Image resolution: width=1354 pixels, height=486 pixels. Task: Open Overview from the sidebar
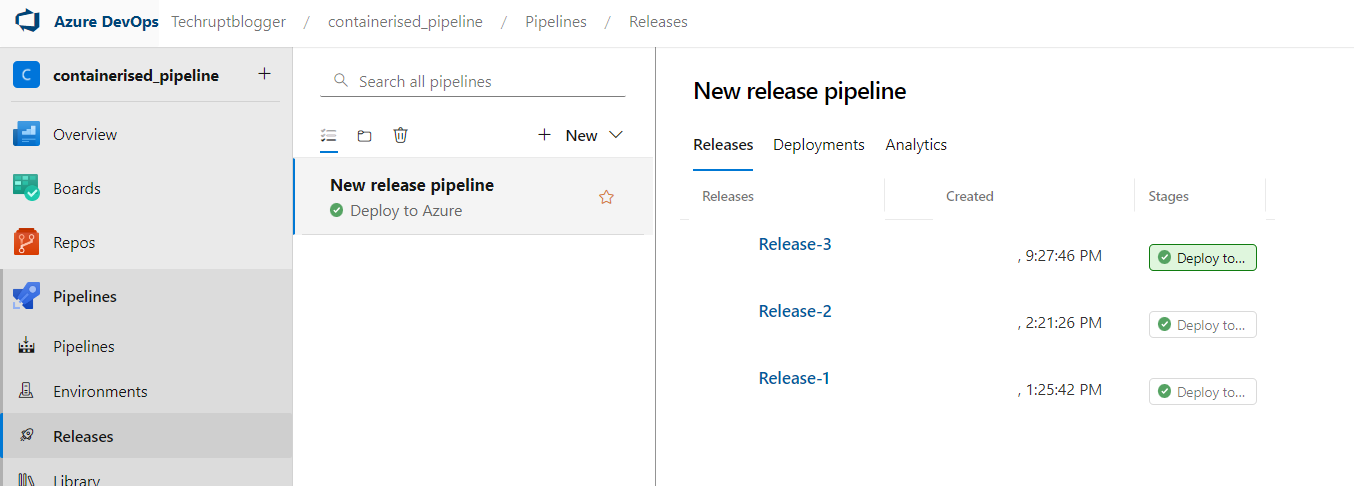85,134
